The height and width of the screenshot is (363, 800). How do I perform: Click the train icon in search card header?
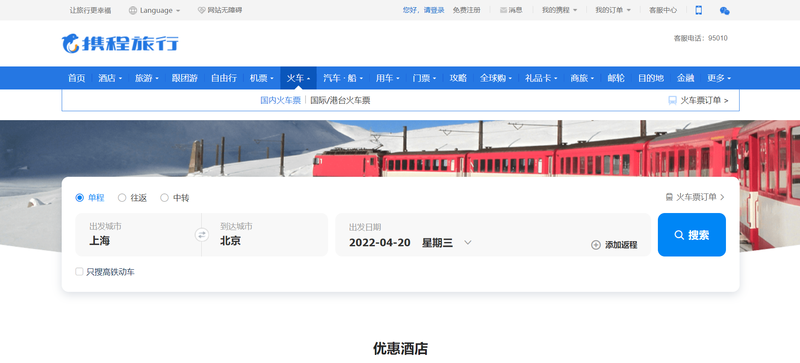[669, 197]
